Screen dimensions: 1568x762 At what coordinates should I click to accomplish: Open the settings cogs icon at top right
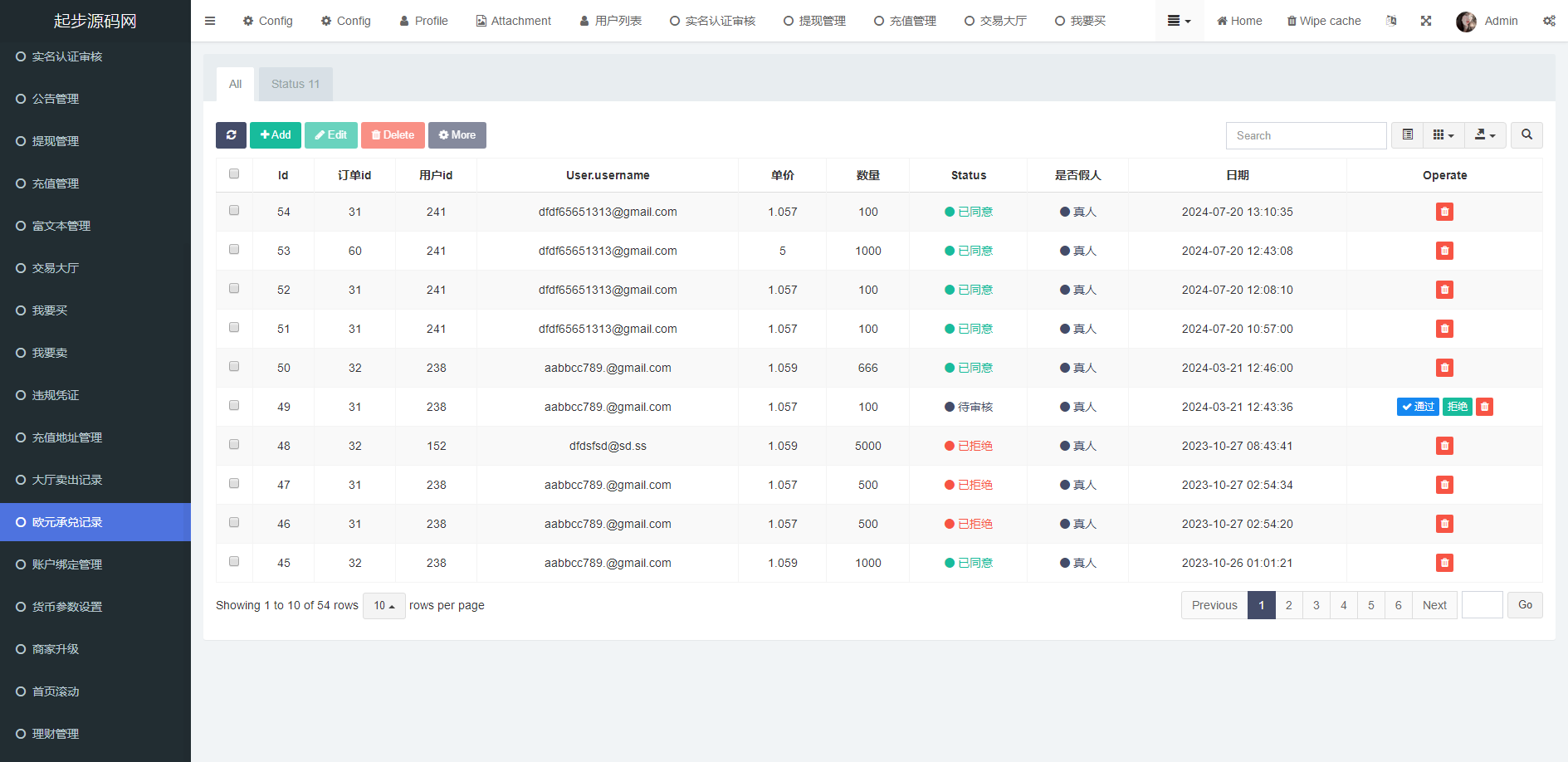coord(1549,21)
